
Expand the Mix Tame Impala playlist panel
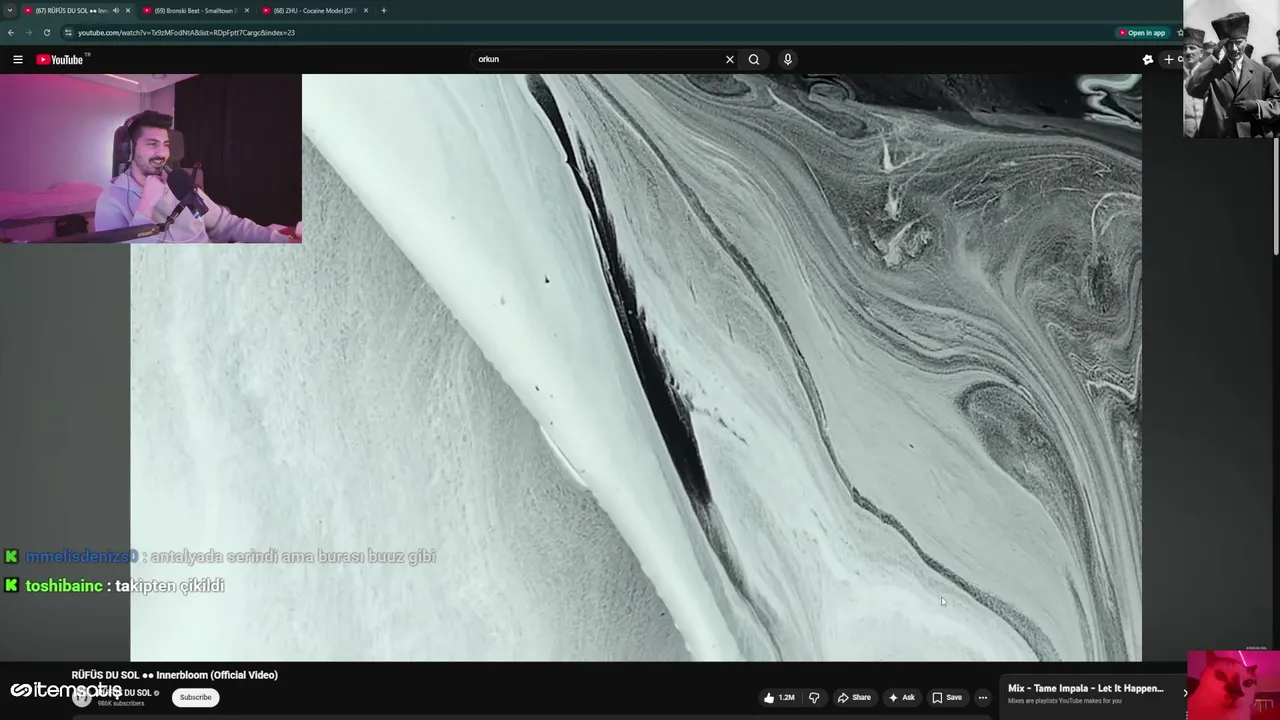(1185, 693)
